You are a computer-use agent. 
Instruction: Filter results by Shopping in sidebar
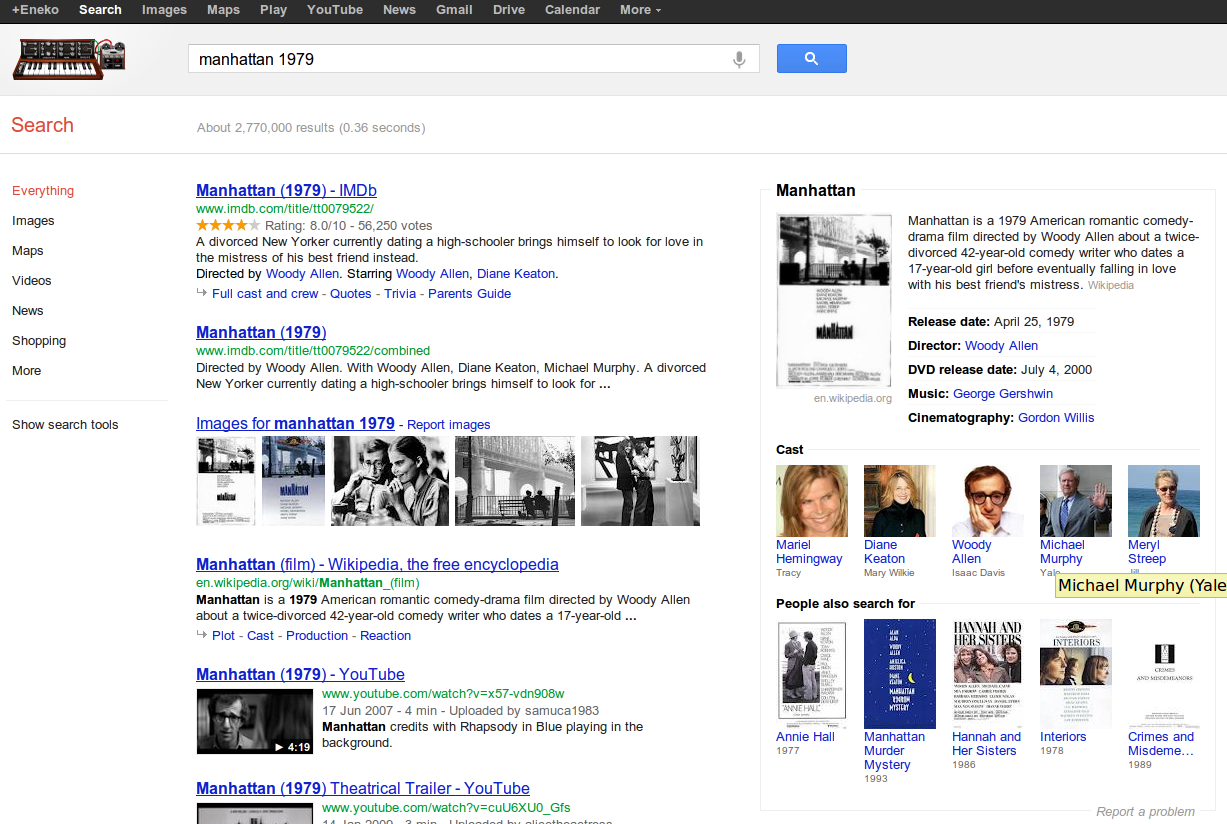click(x=39, y=341)
